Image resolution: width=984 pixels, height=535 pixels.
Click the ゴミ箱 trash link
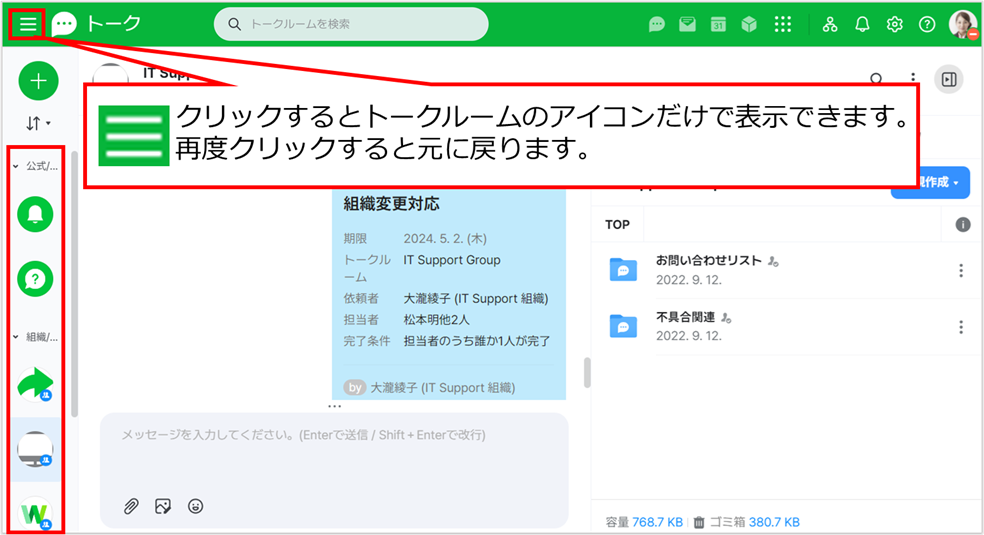click(719, 522)
